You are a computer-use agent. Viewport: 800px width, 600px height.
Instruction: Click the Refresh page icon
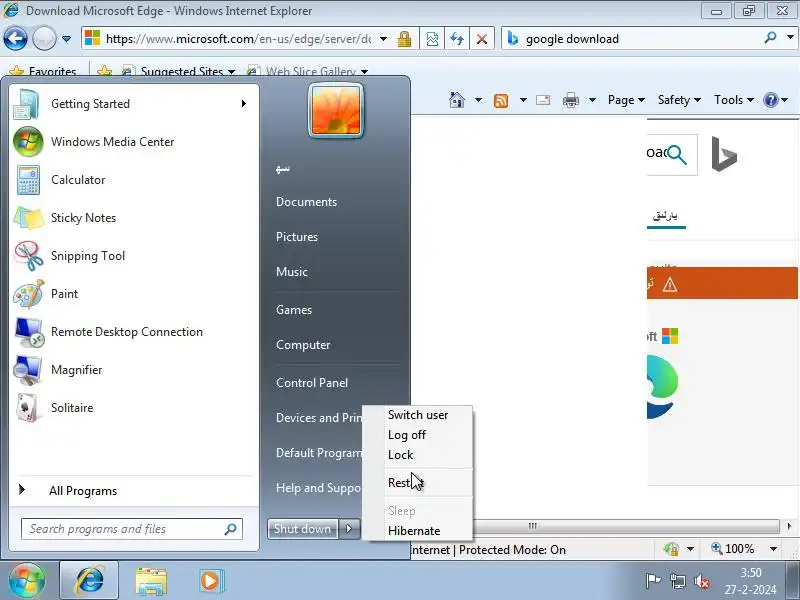point(457,39)
